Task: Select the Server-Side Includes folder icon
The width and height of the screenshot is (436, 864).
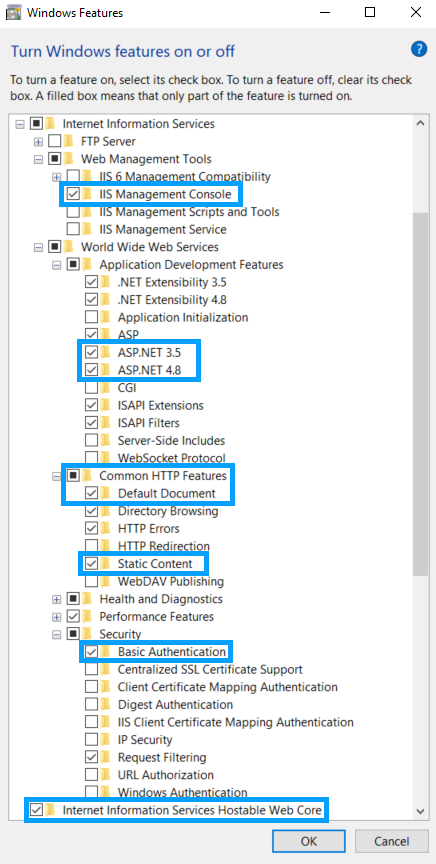Action: pos(105,441)
